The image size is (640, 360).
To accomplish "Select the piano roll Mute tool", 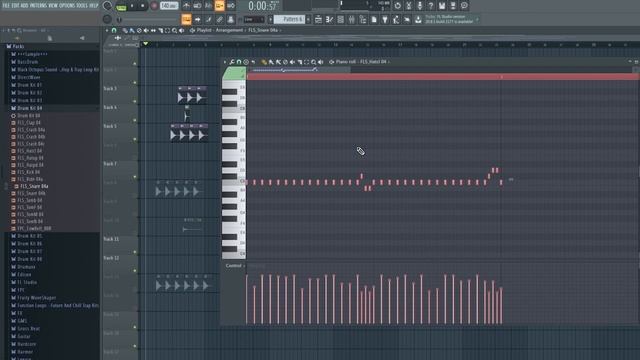I will click(x=292, y=62).
